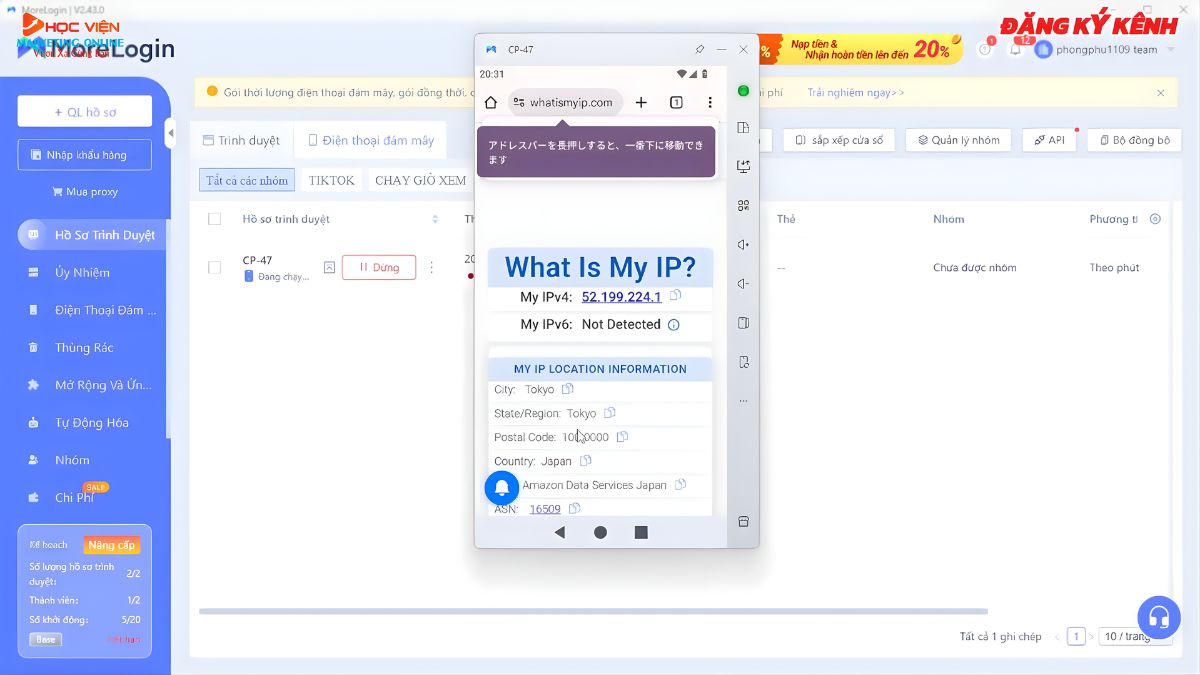1200x675 pixels.
Task: Copy the IPv4 address with copy icon
Action: pos(676,296)
